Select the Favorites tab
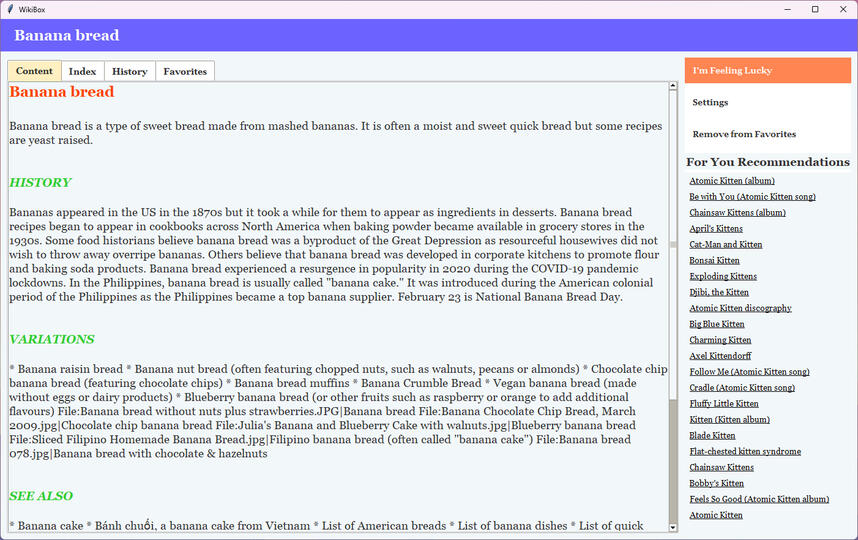The height and width of the screenshot is (540, 858). [185, 72]
